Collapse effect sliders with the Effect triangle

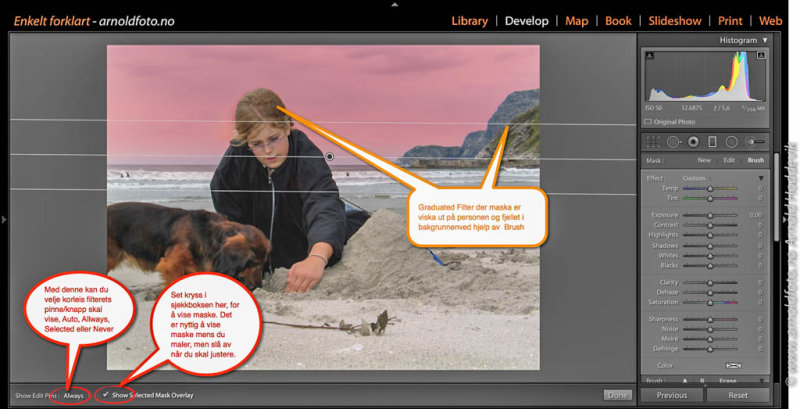(761, 178)
